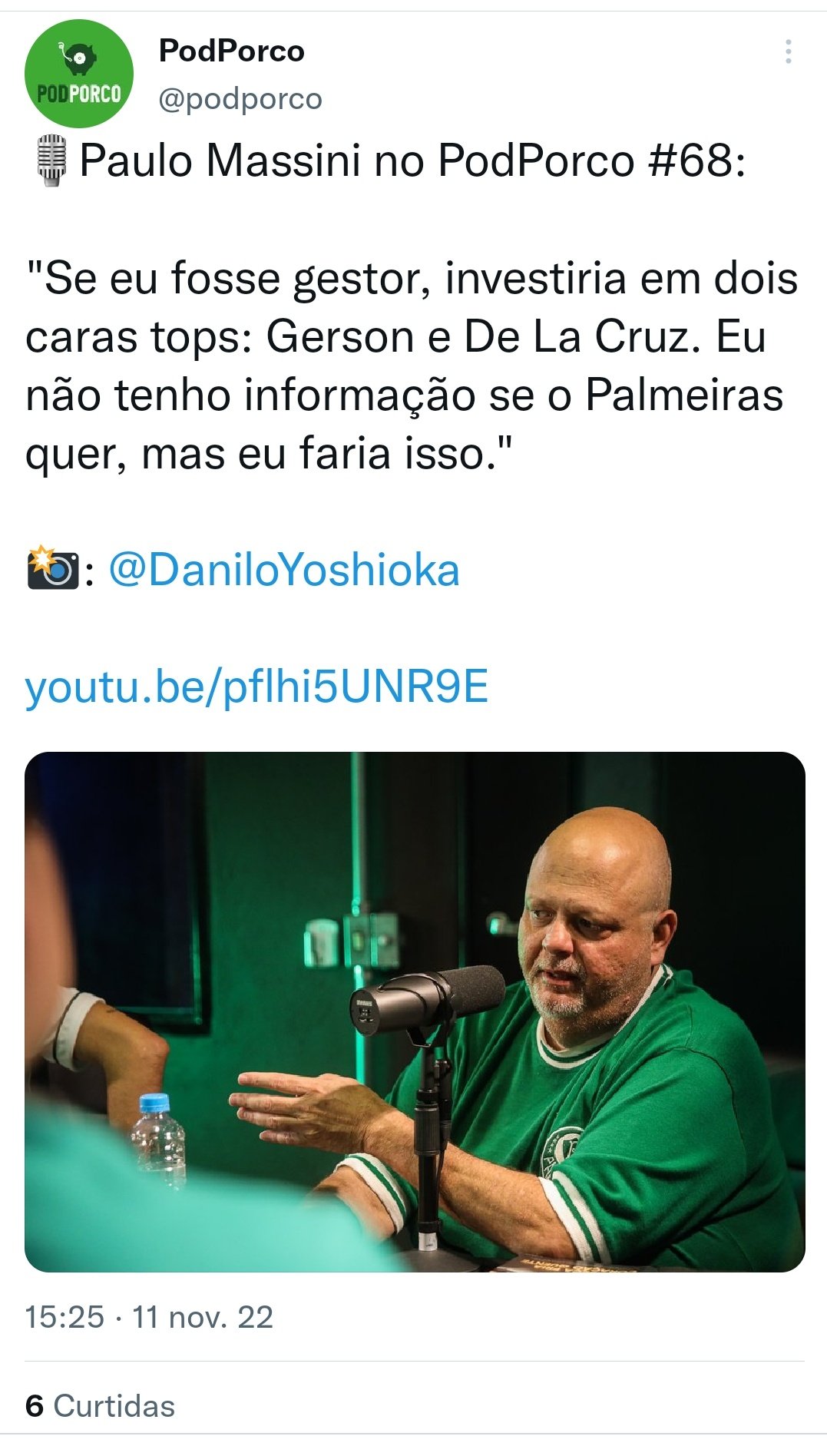Click the headline 'Paulo Massini no PodPorco #68'
Image resolution: width=827 pixels, height=1456 pixels.
click(x=412, y=160)
